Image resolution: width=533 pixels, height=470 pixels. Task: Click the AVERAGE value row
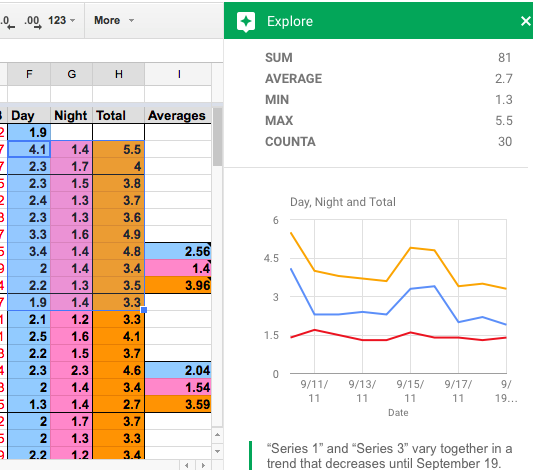pyautogui.click(x=388, y=79)
